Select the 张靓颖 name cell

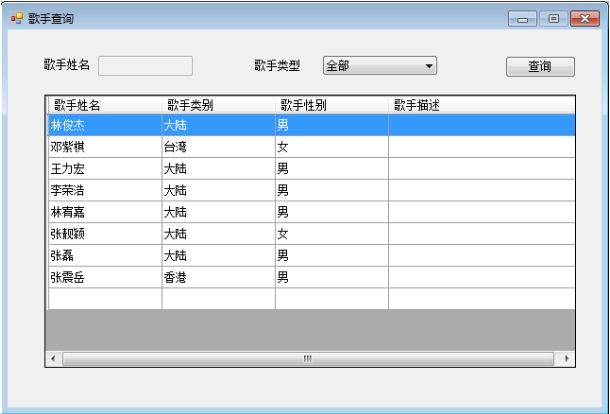coord(105,234)
